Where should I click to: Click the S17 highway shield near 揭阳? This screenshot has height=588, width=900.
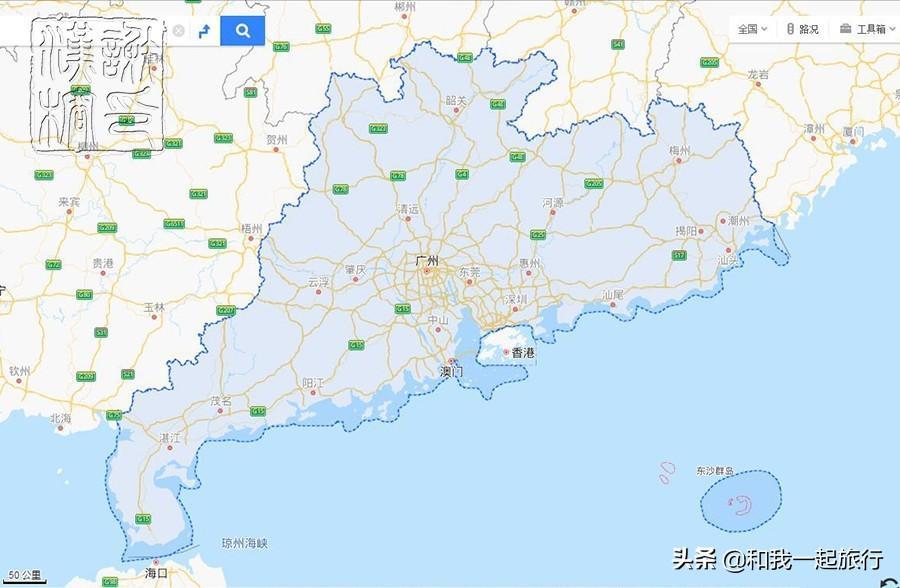pyautogui.click(x=679, y=255)
